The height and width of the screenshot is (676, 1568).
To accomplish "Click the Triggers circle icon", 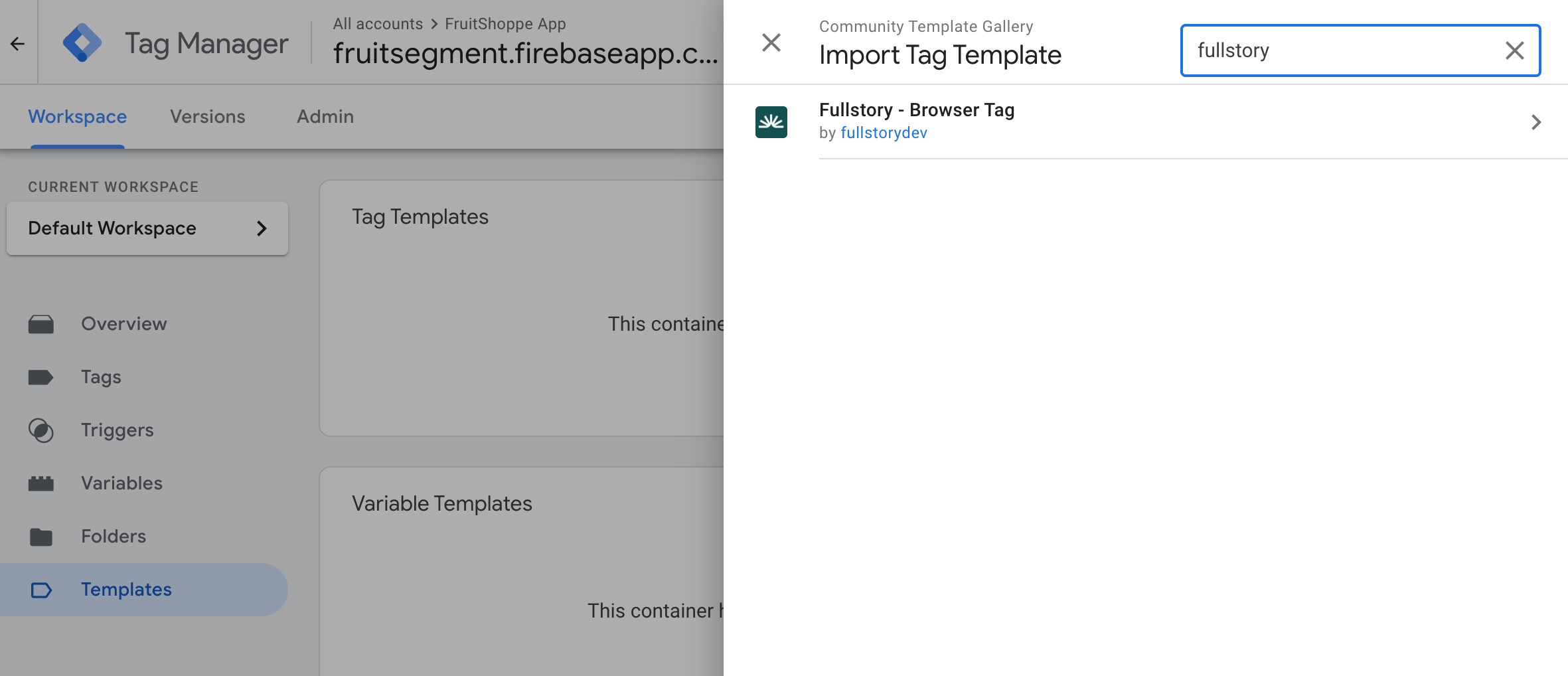I will 41,430.
